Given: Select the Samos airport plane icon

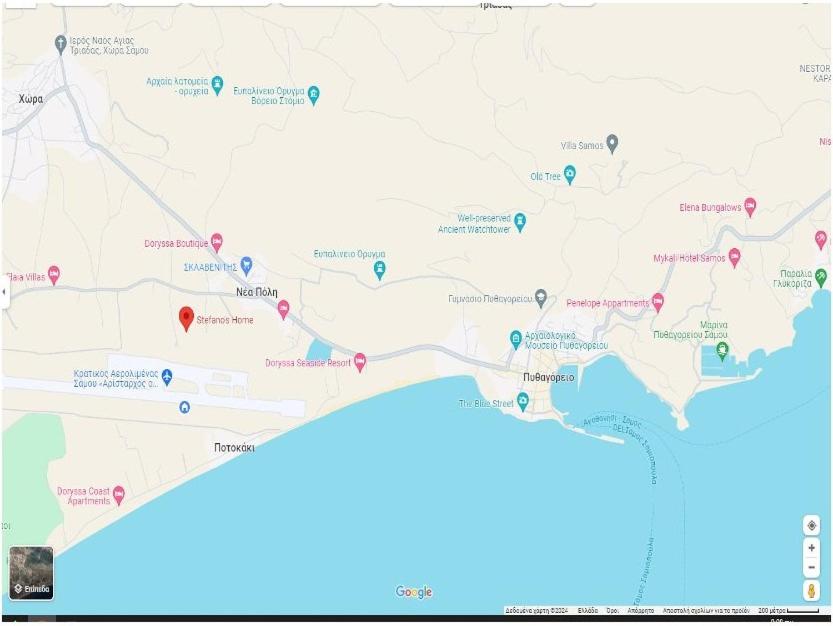Looking at the screenshot, I should (167, 377).
